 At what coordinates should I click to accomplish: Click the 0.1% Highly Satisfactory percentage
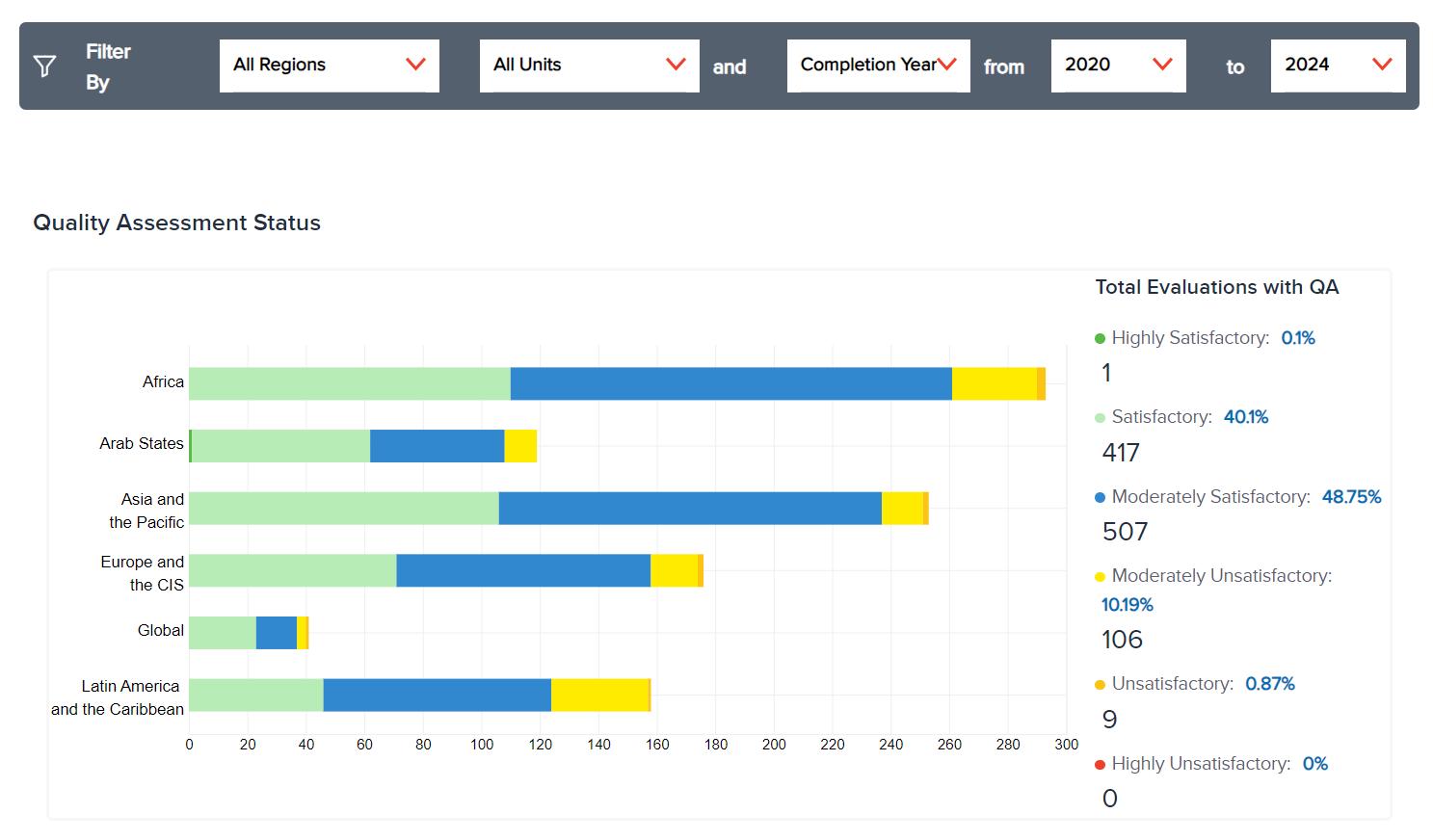point(1298,338)
